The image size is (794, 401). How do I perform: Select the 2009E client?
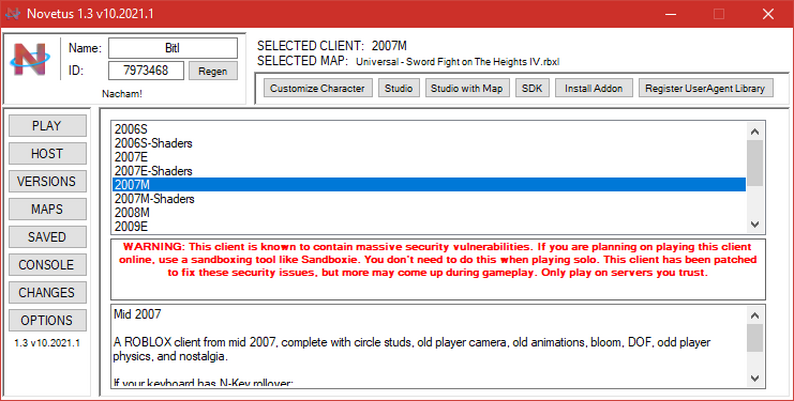(x=429, y=226)
